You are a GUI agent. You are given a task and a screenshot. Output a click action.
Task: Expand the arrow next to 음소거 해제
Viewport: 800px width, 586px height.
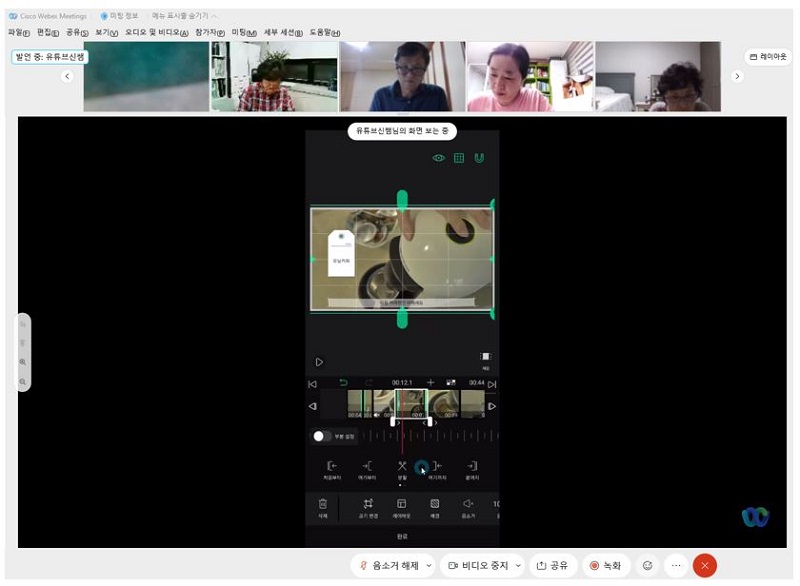pos(429,566)
